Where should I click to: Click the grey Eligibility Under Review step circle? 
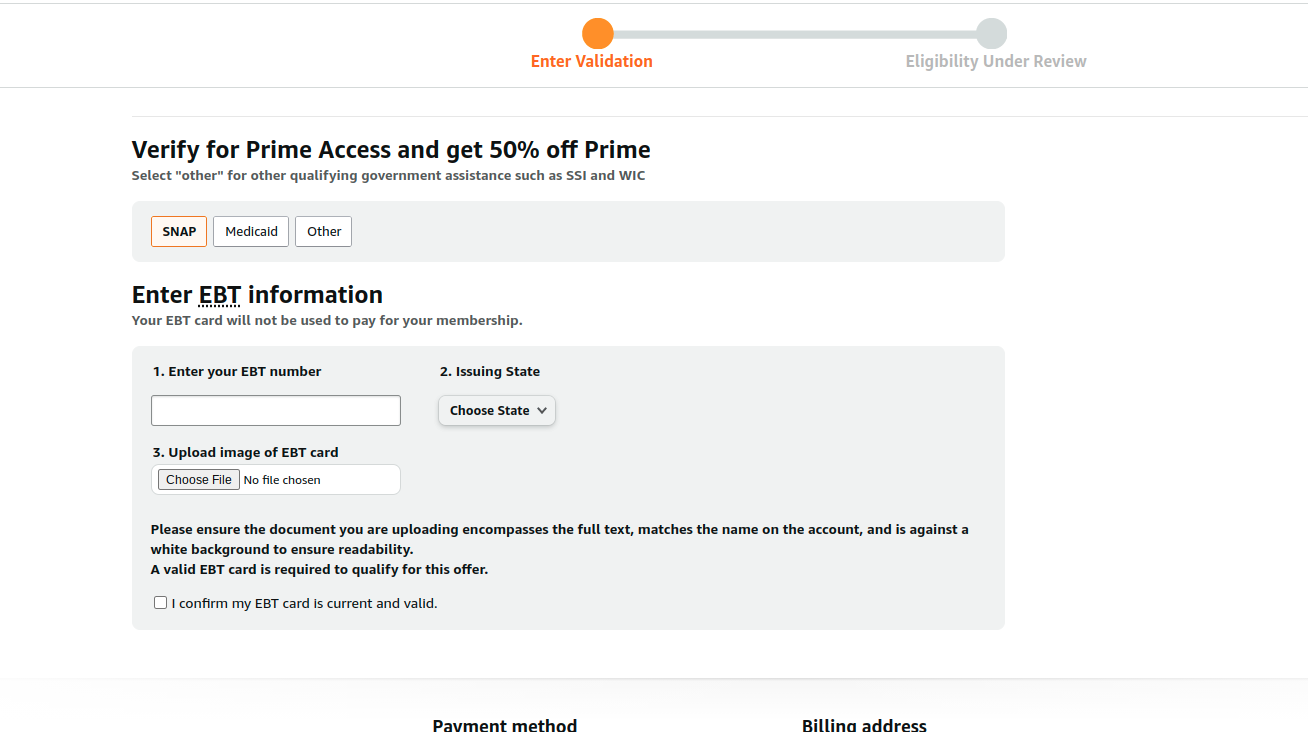click(991, 34)
